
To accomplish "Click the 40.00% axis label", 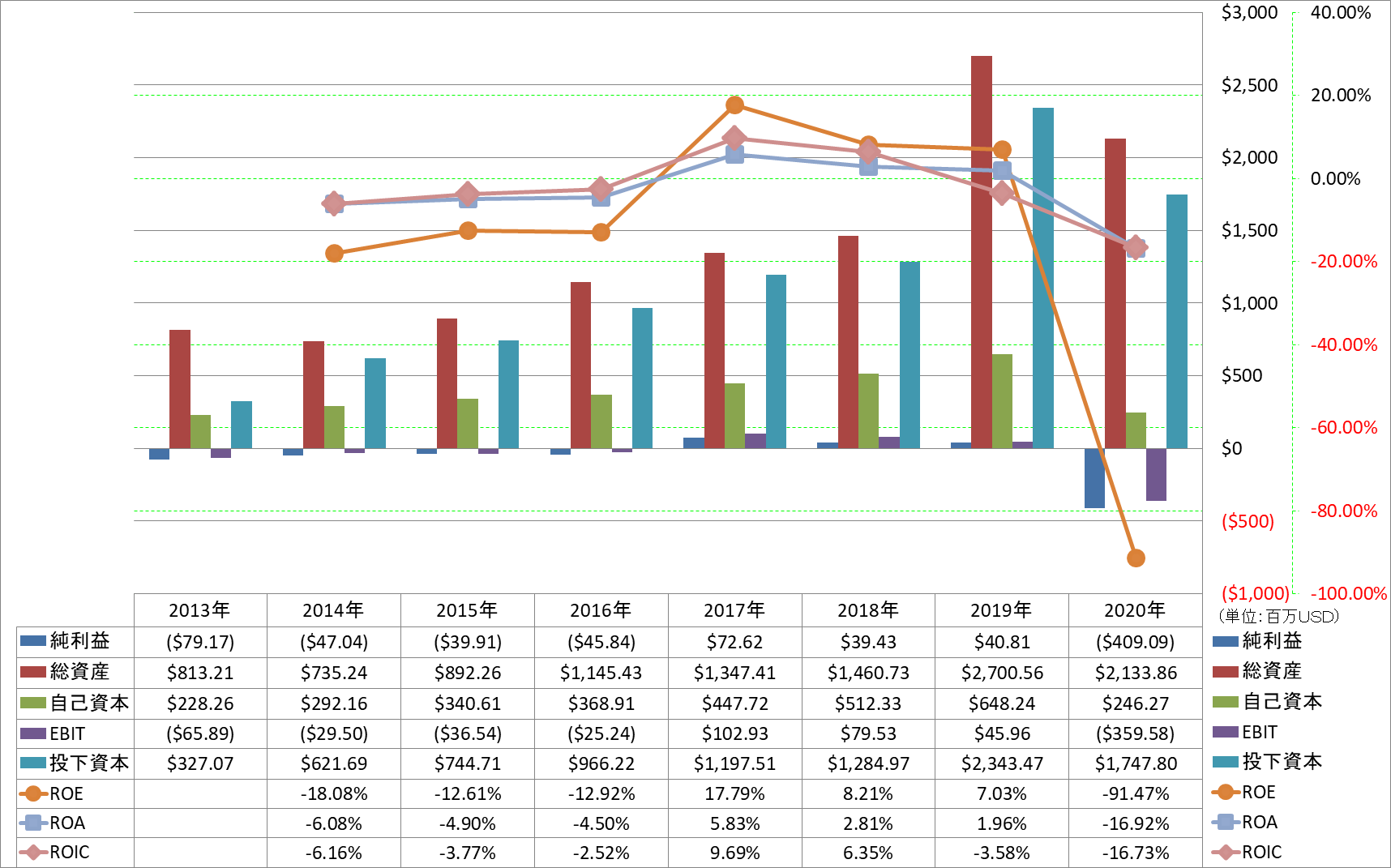I will click(x=1341, y=12).
